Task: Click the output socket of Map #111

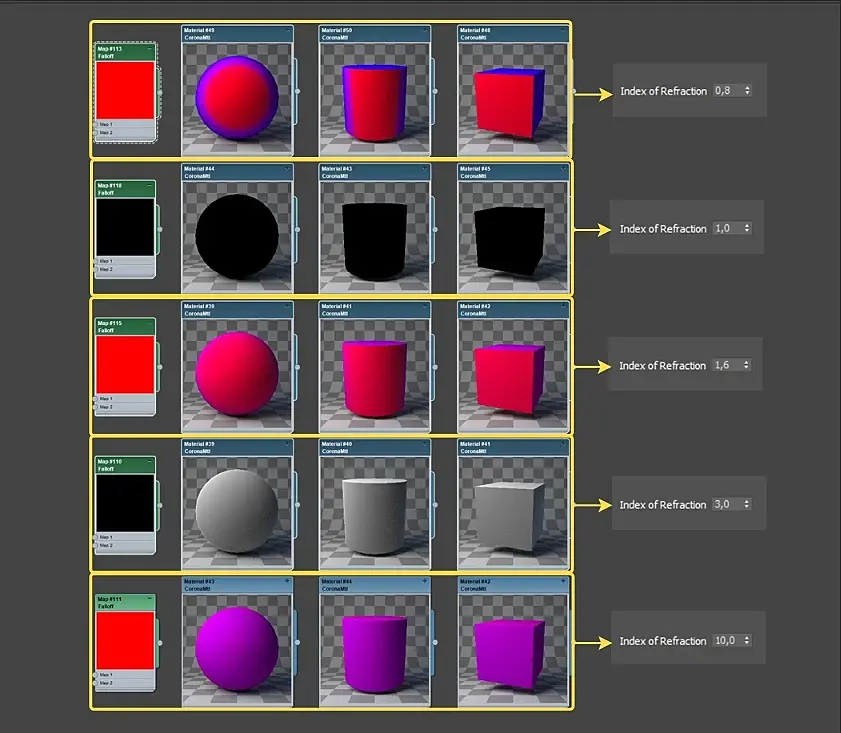Action: pos(160,642)
